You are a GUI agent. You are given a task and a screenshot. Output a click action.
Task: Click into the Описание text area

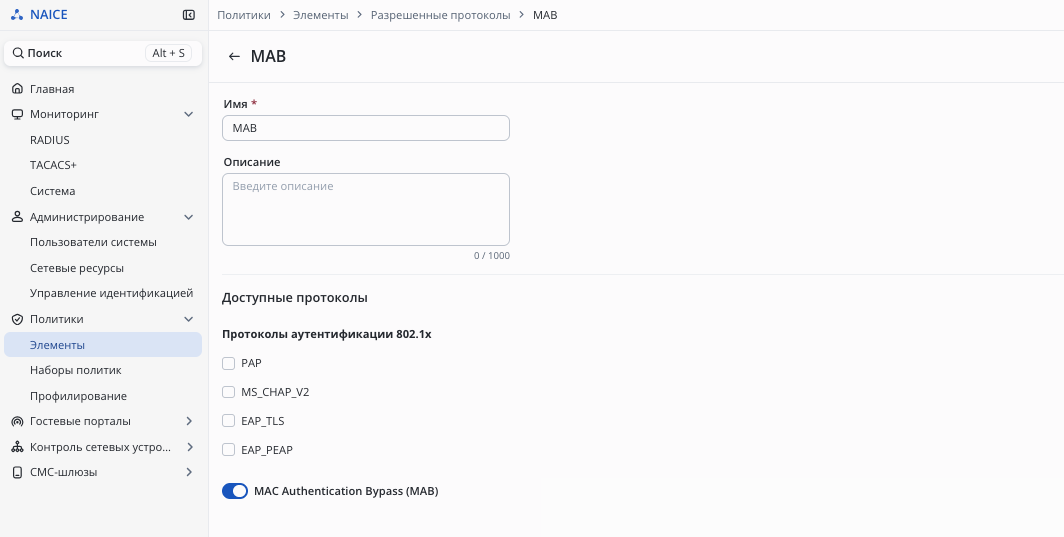pyautogui.click(x=365, y=210)
